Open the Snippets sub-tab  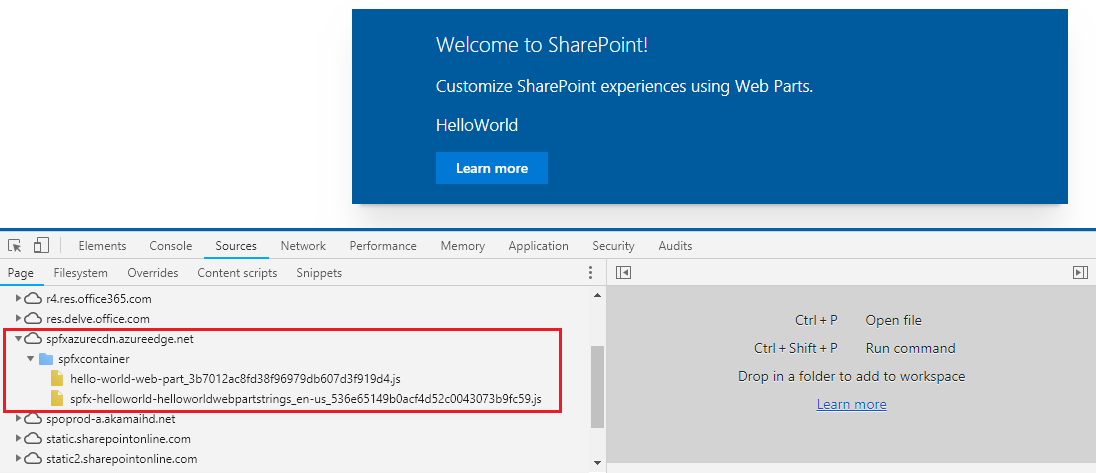pyautogui.click(x=319, y=273)
